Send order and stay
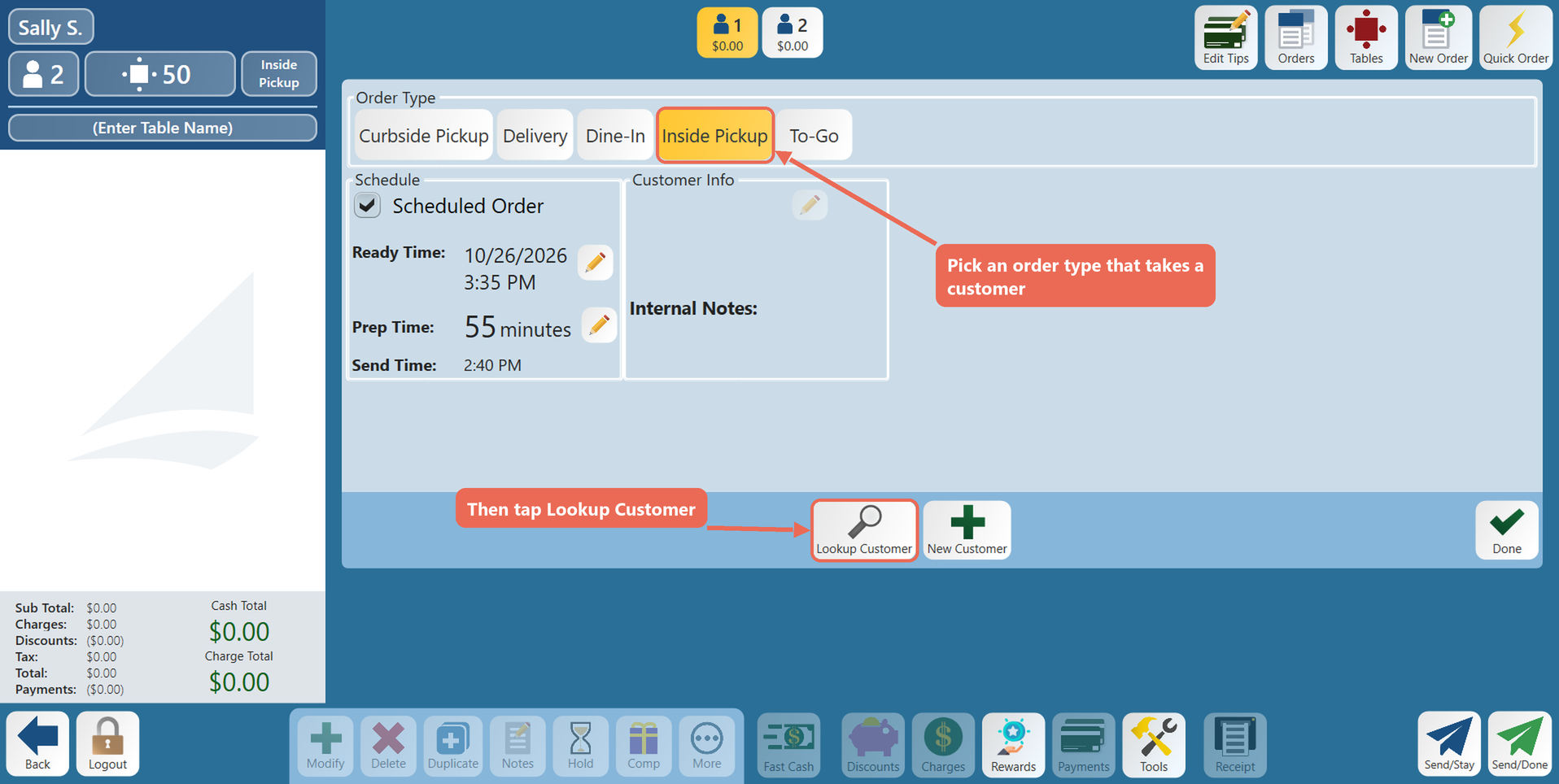The width and height of the screenshot is (1559, 784). [1448, 743]
